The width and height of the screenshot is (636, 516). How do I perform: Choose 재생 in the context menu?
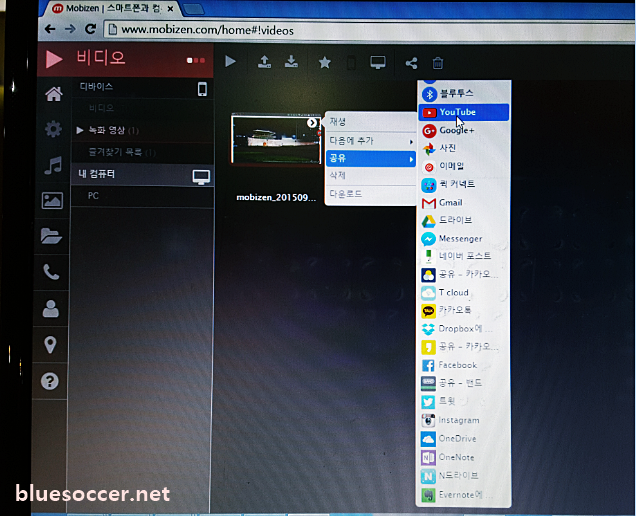click(371, 122)
